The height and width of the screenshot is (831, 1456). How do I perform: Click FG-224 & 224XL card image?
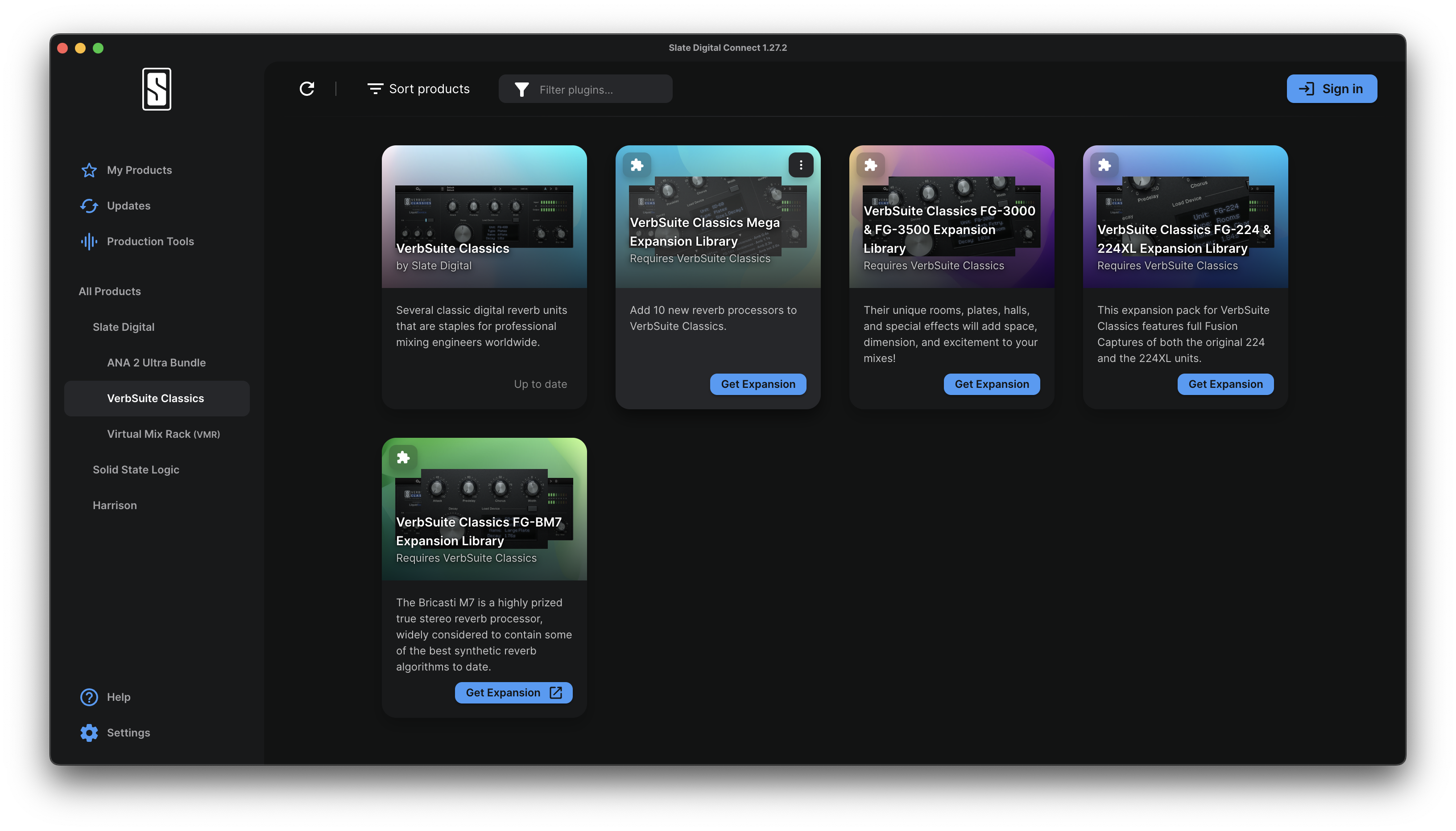[x=1185, y=216]
